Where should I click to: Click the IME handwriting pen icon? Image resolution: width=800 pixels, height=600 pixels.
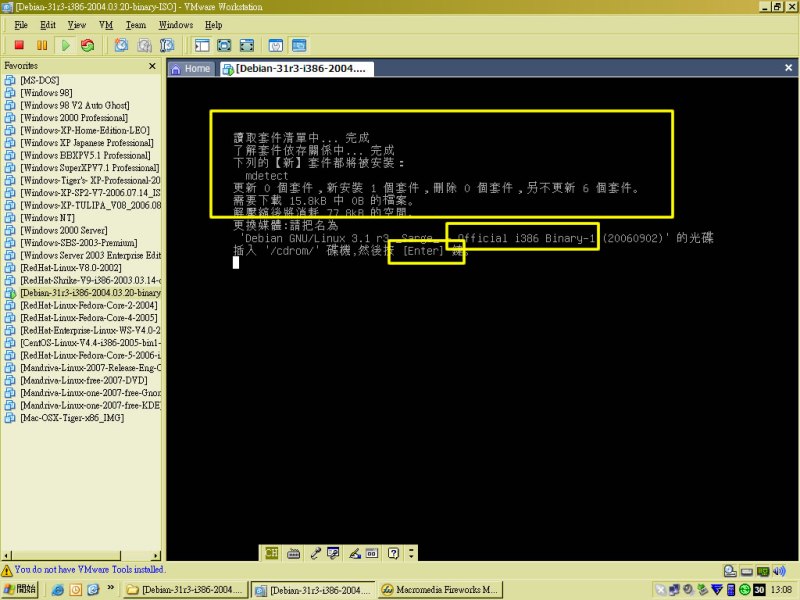(355, 553)
